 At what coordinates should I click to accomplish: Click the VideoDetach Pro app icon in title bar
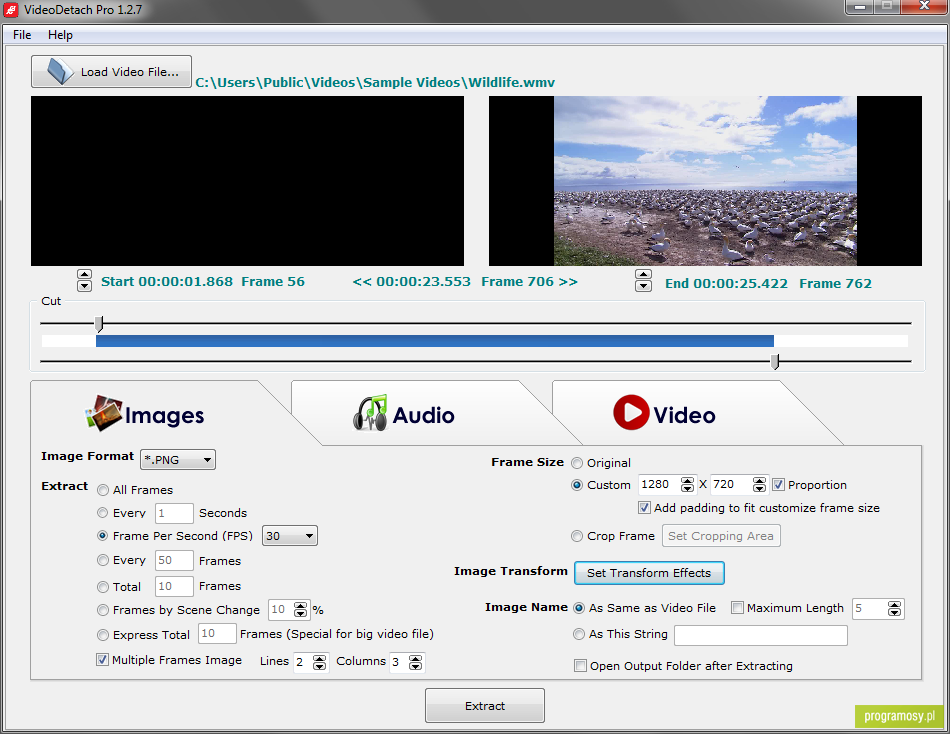[10, 10]
